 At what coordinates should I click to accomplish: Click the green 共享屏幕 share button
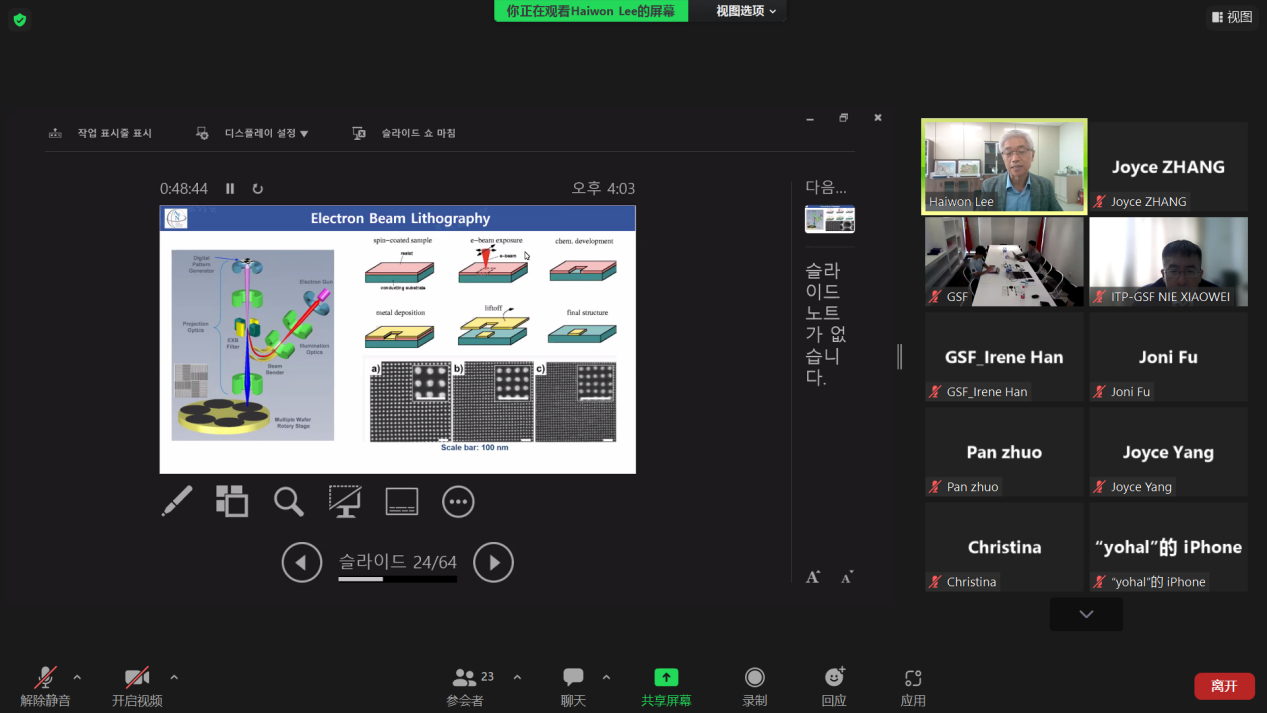(x=666, y=686)
